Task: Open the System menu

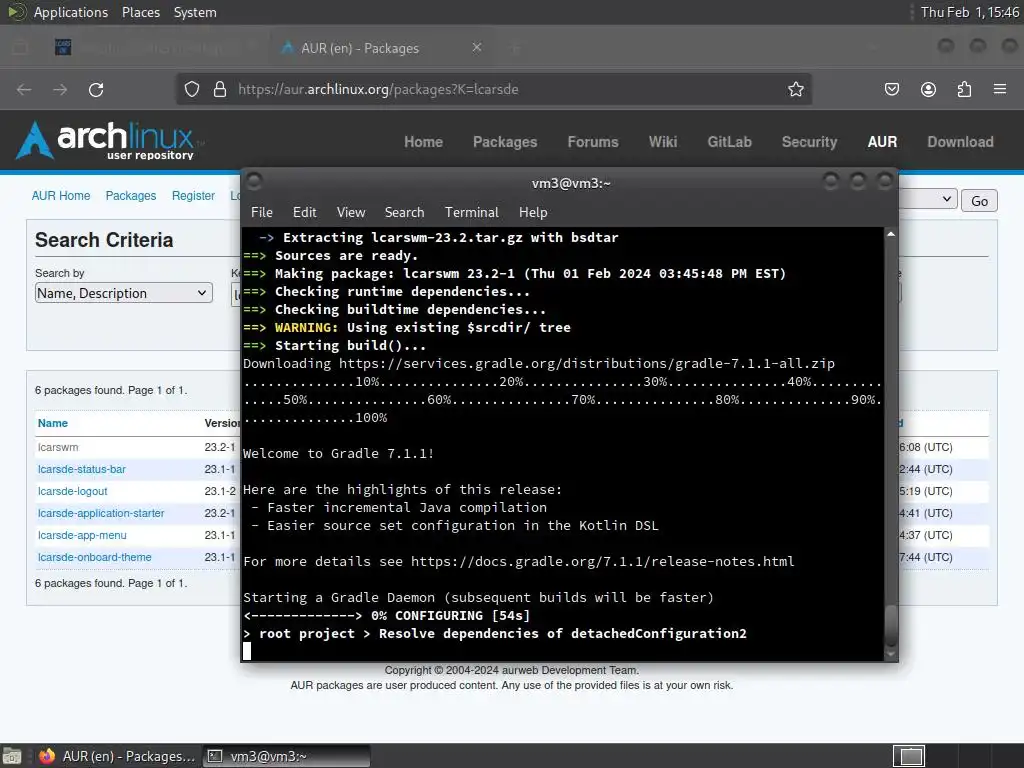Action: point(195,12)
